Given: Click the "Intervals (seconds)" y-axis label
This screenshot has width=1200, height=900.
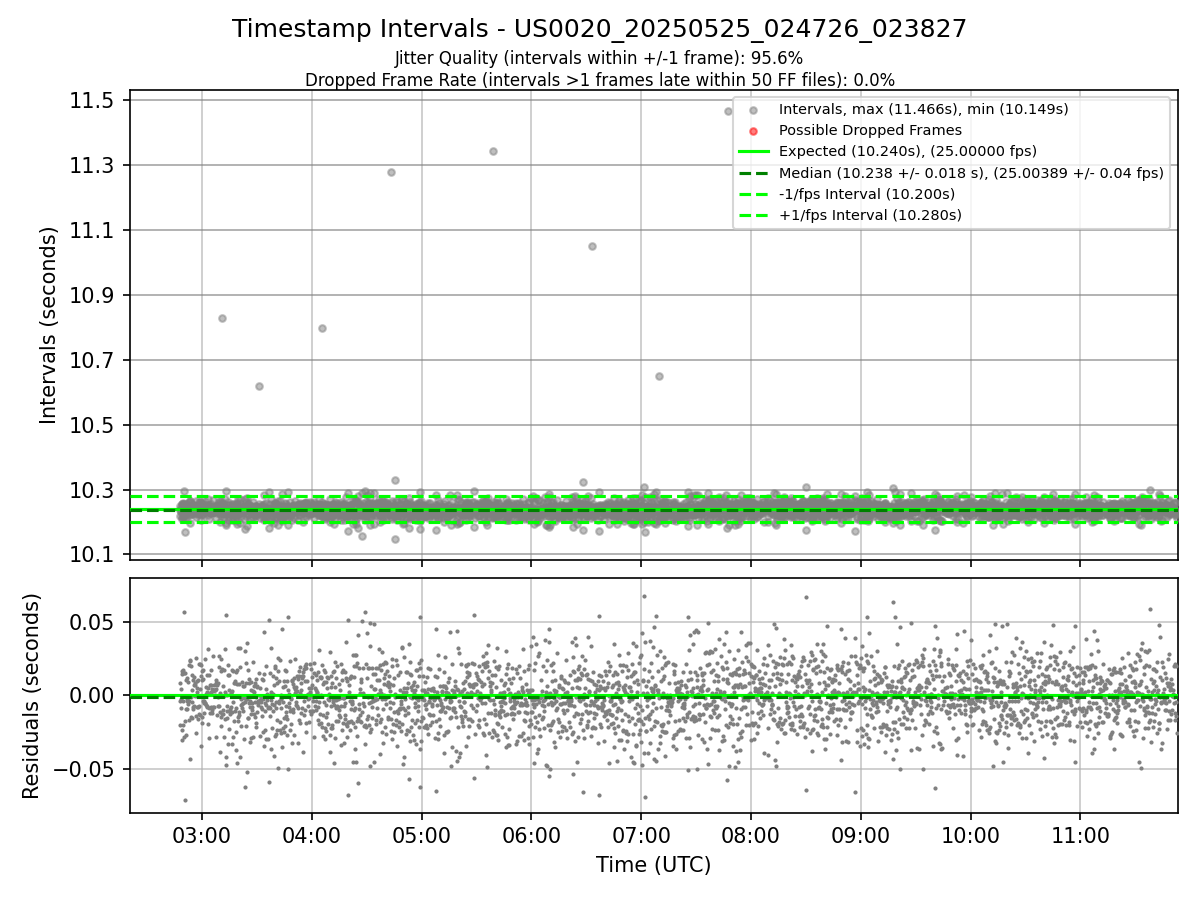Looking at the screenshot, I should coord(49,325).
